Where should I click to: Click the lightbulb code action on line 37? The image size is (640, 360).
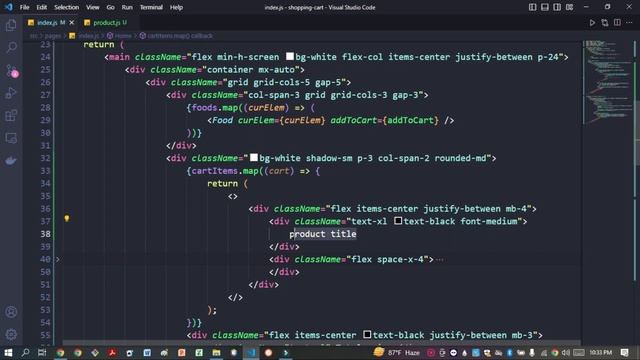(x=67, y=219)
